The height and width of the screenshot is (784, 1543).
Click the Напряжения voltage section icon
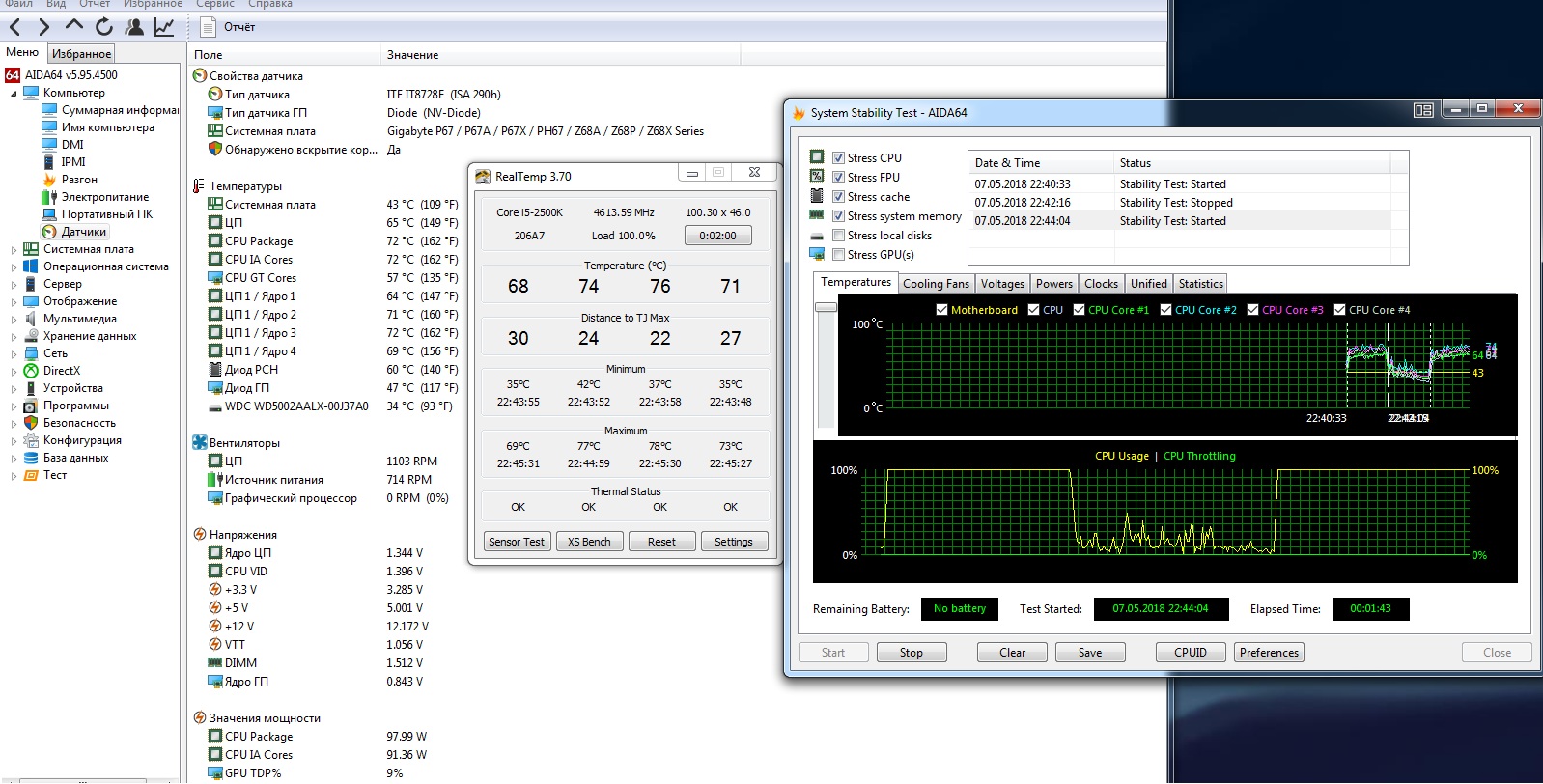click(x=200, y=535)
